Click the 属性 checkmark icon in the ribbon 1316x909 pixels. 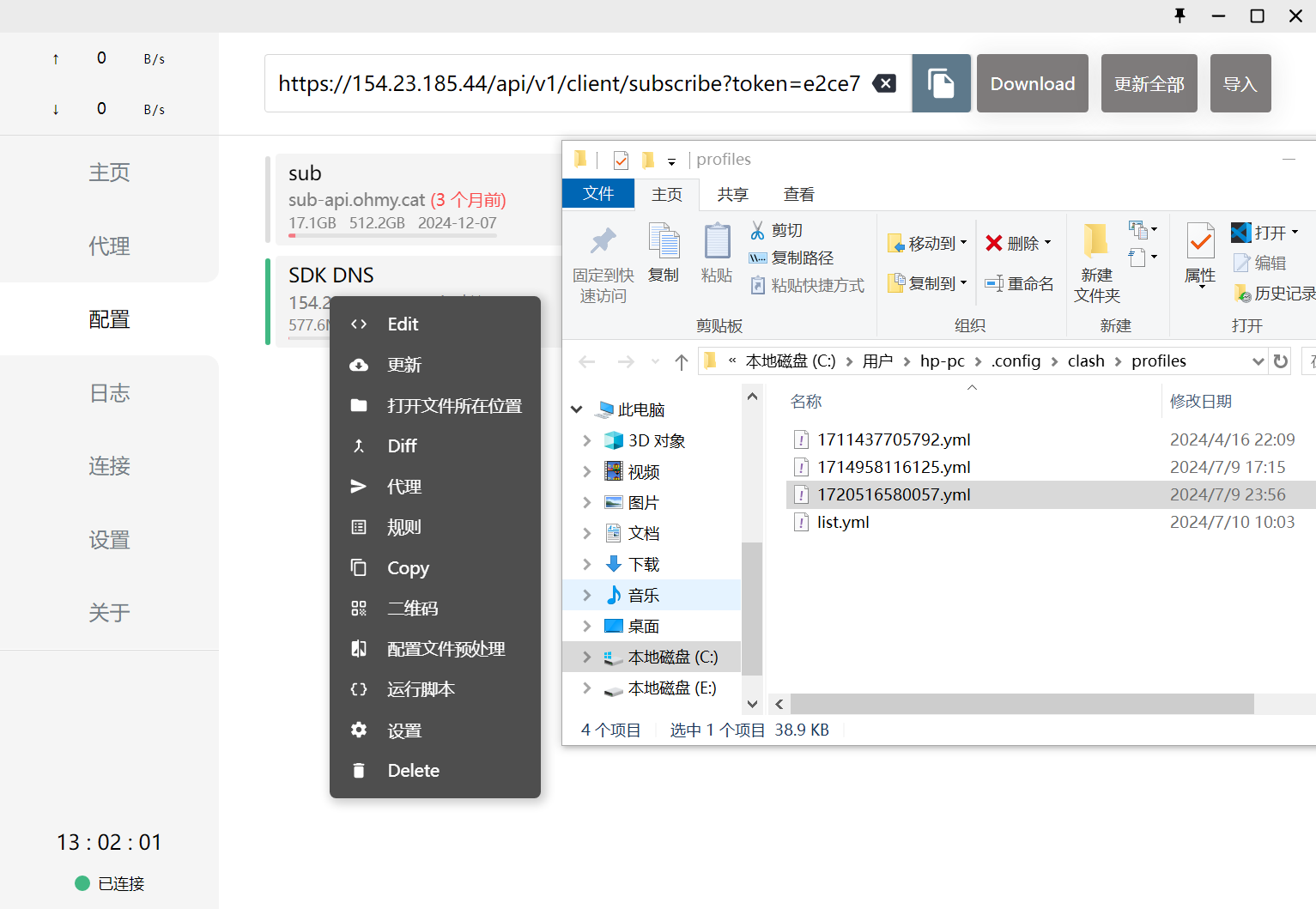(1200, 241)
